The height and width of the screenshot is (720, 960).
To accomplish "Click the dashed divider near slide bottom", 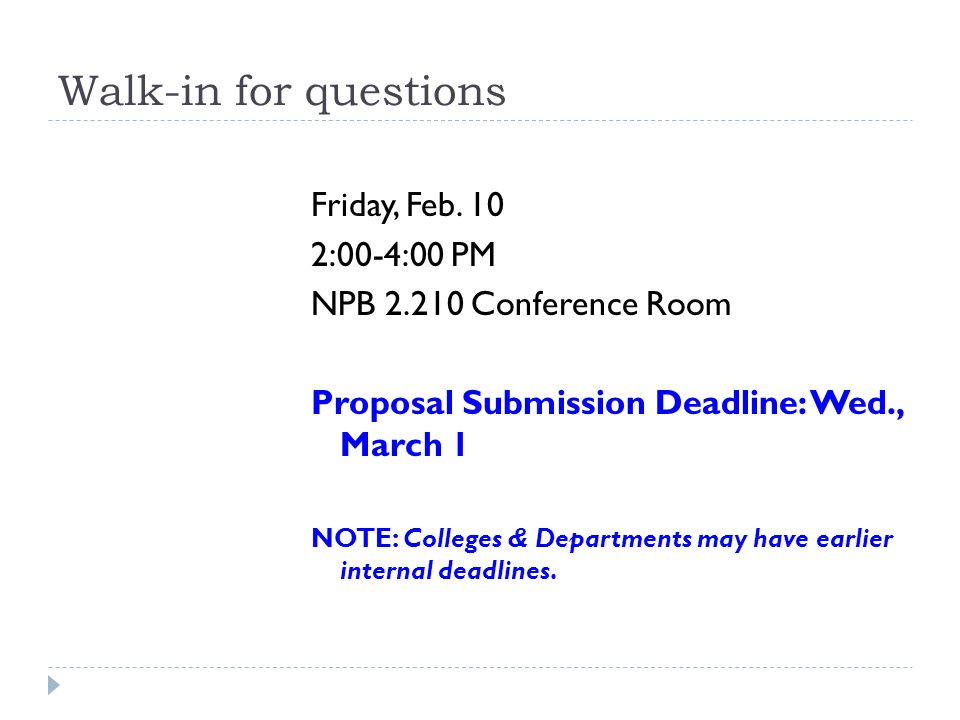I will [480, 667].
